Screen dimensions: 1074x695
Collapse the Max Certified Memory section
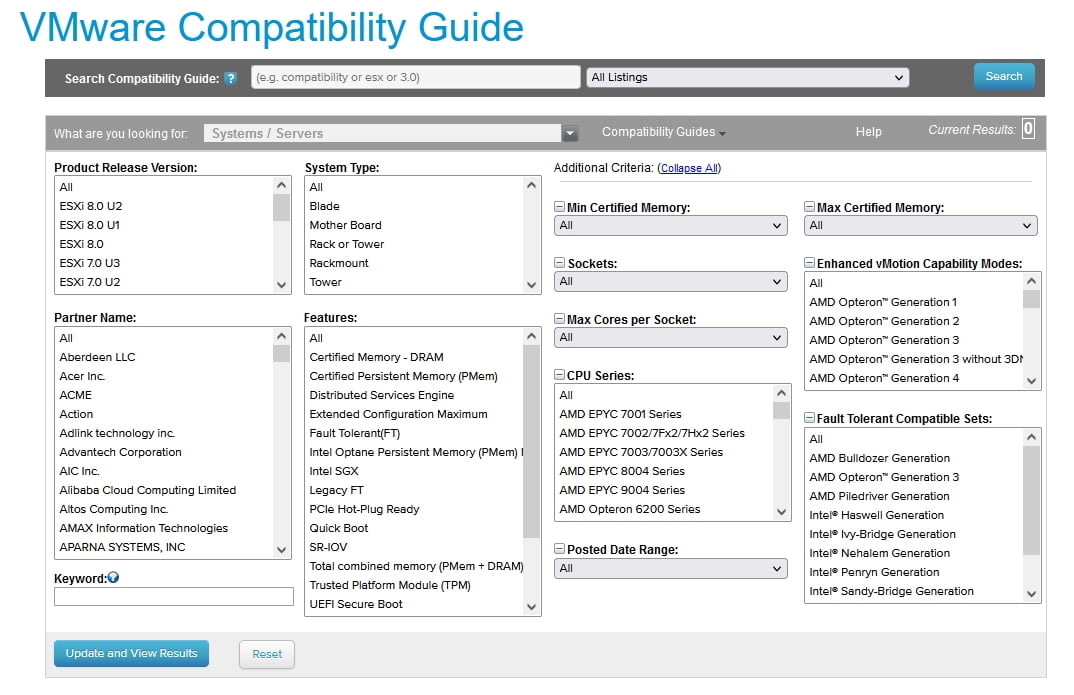point(808,207)
